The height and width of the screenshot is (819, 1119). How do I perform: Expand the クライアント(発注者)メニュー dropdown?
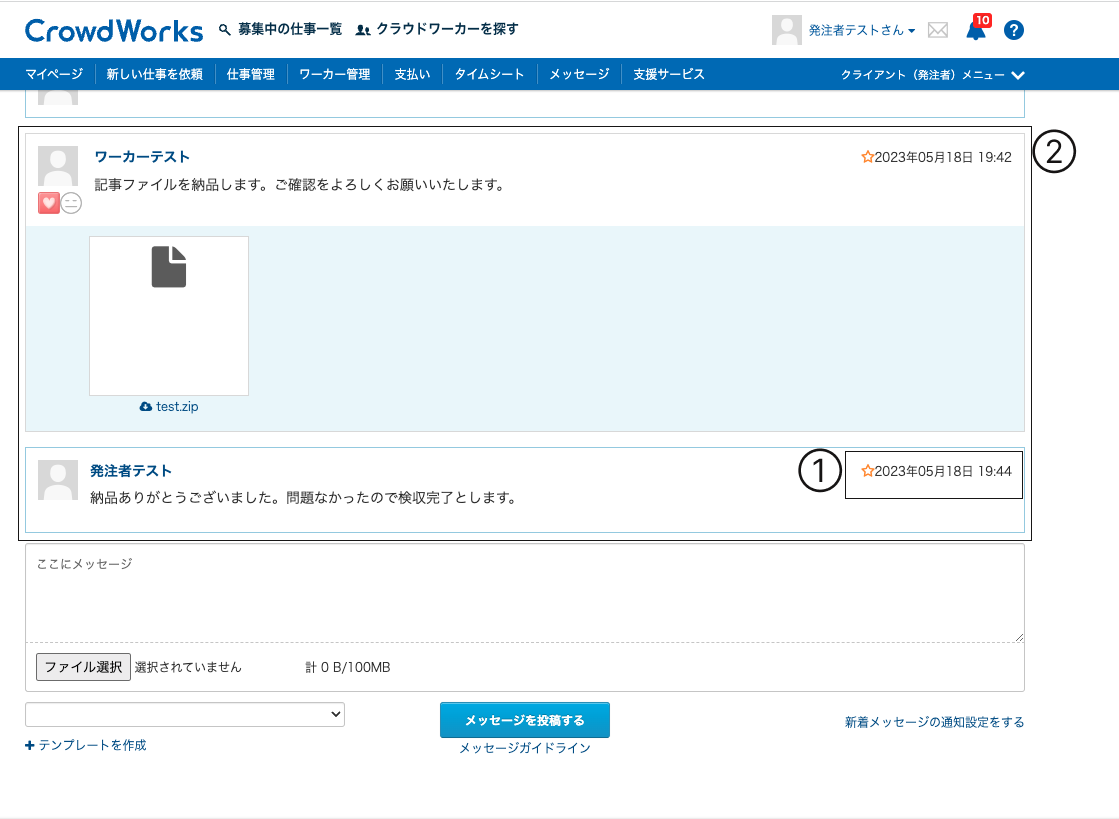click(x=933, y=75)
